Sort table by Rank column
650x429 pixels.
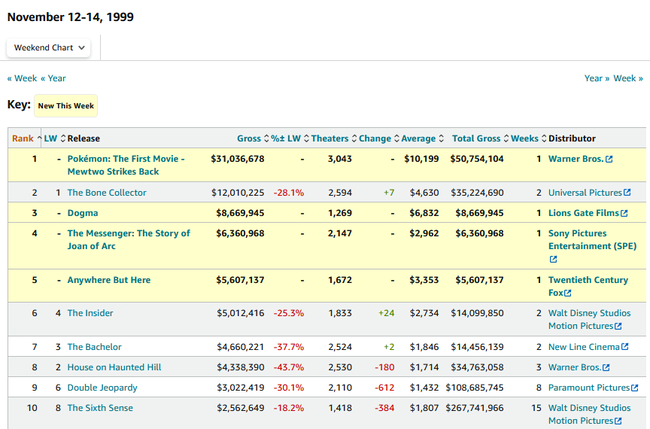click(25, 138)
